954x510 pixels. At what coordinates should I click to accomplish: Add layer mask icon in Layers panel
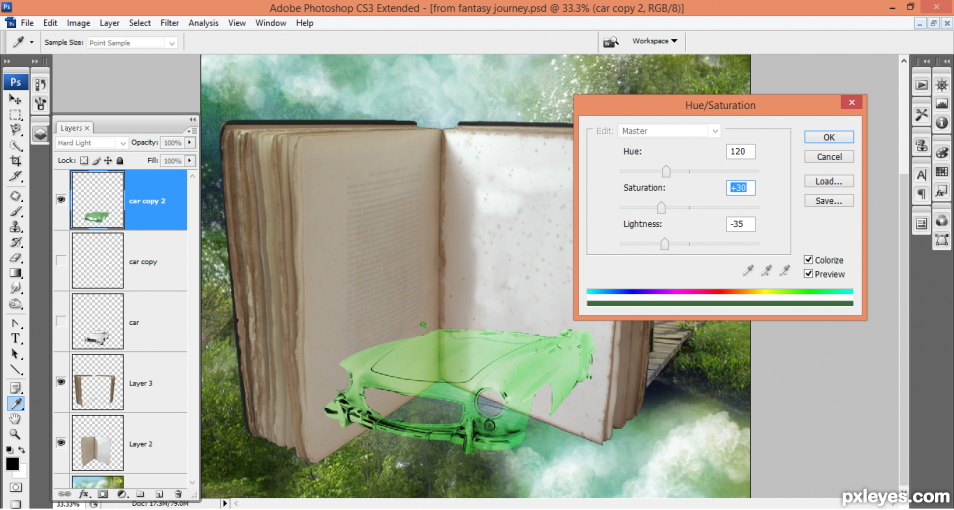[x=103, y=494]
